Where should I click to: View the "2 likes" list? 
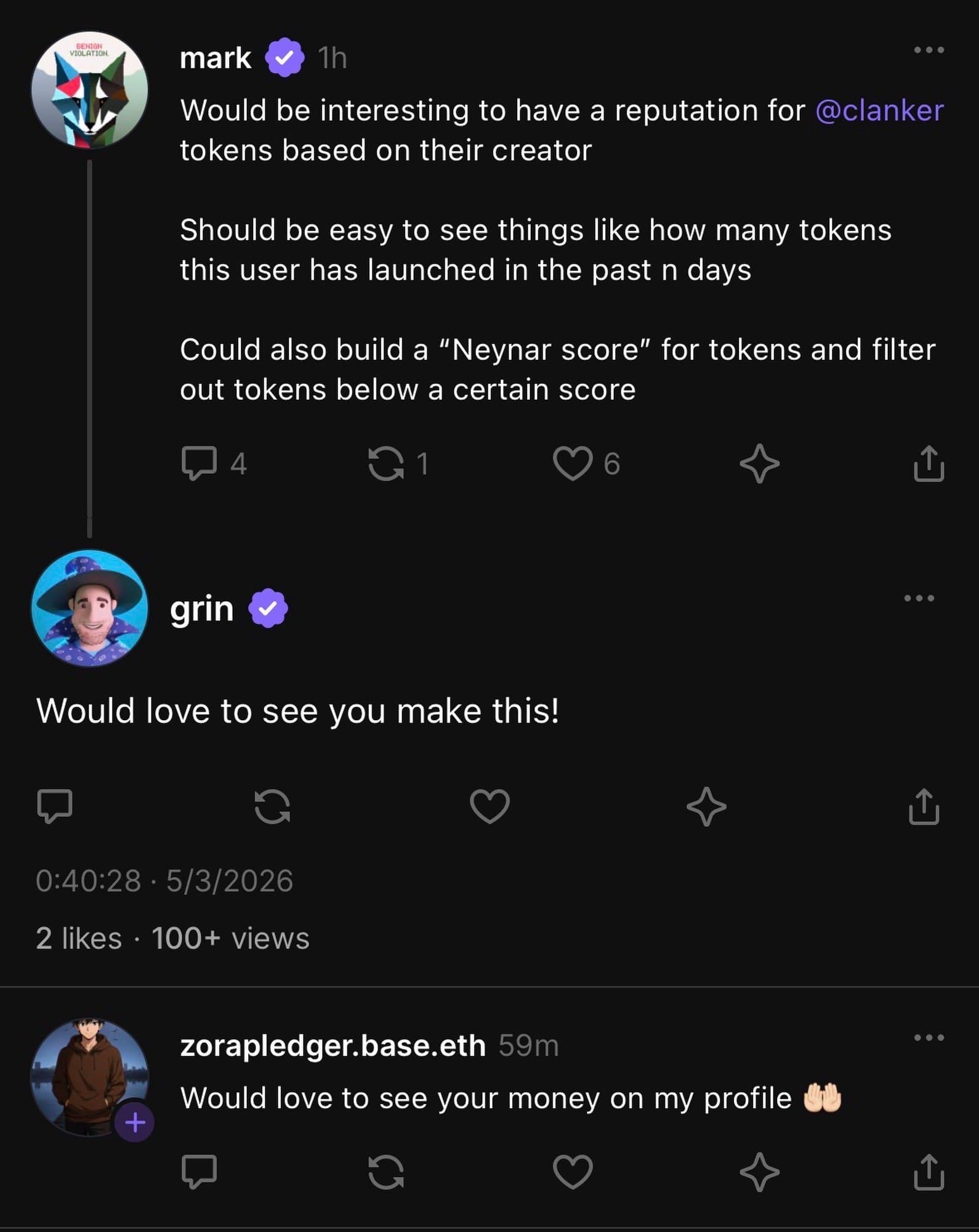(79, 938)
